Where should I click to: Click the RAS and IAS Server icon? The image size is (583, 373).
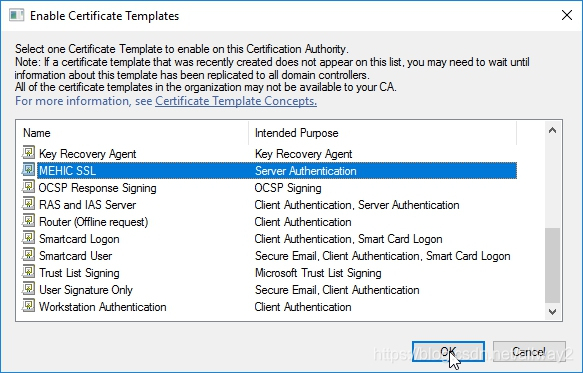pyautogui.click(x=28, y=204)
